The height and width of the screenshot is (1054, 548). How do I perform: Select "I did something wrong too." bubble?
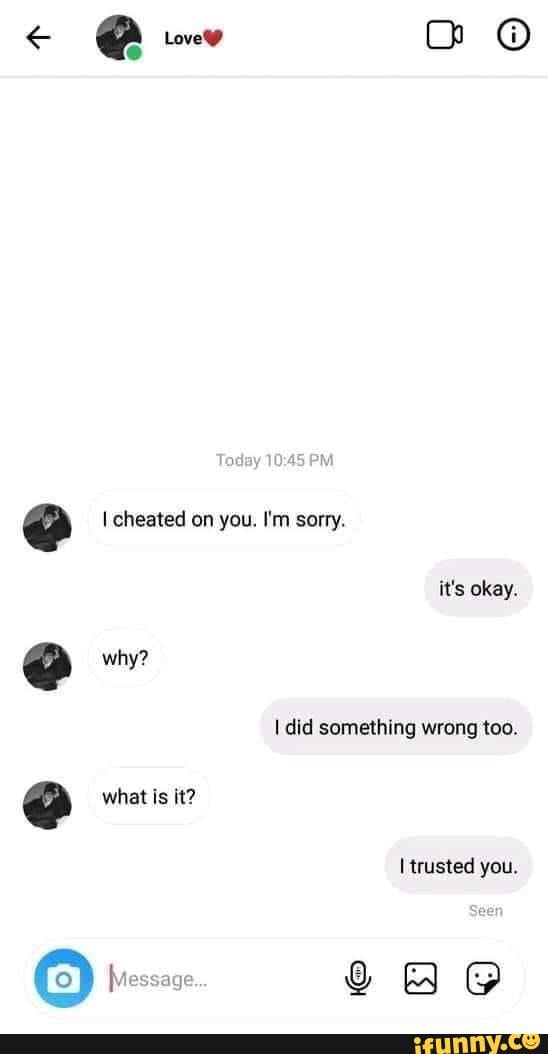(396, 727)
